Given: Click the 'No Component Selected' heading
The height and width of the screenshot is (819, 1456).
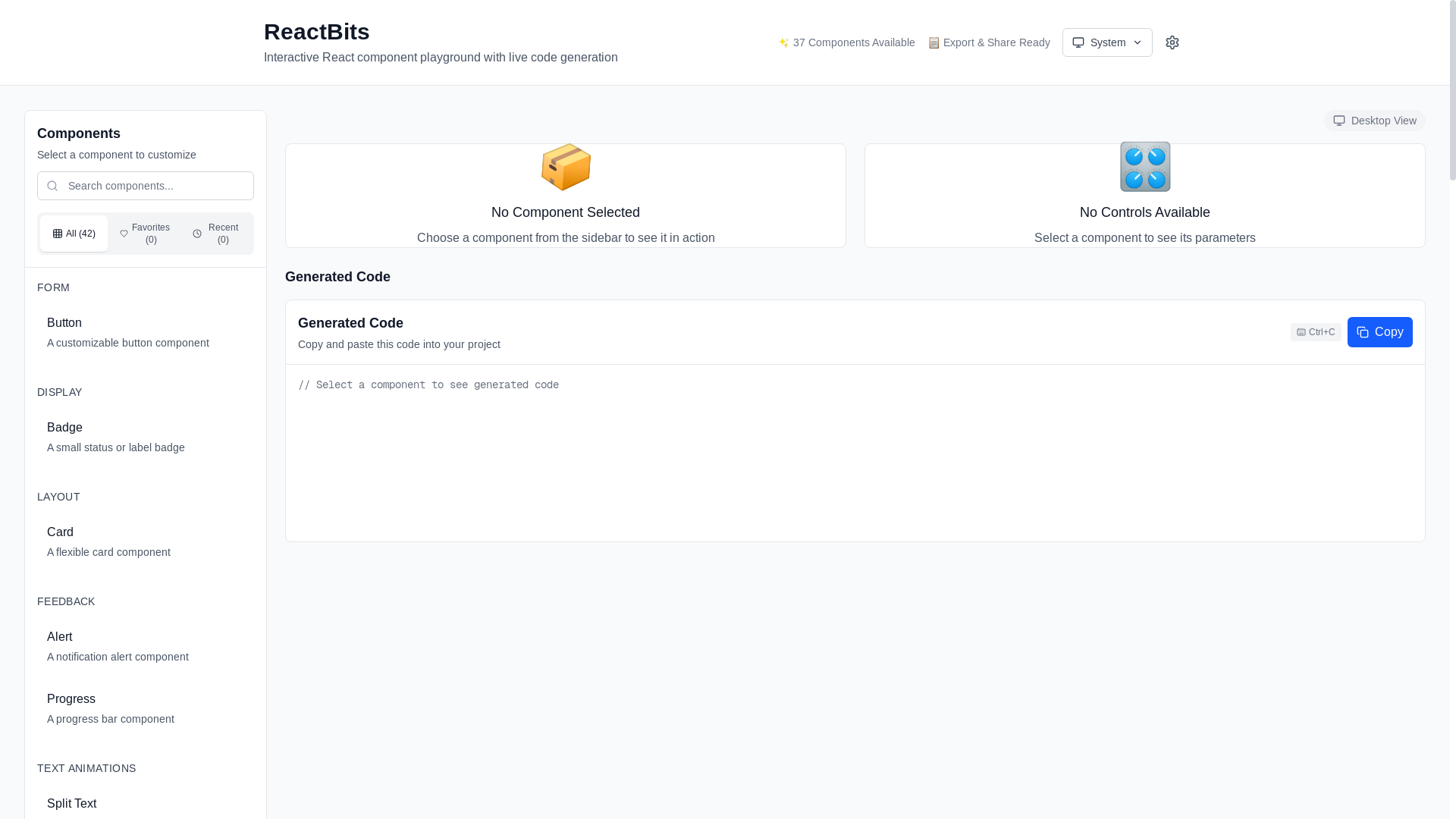Looking at the screenshot, I should (x=566, y=212).
